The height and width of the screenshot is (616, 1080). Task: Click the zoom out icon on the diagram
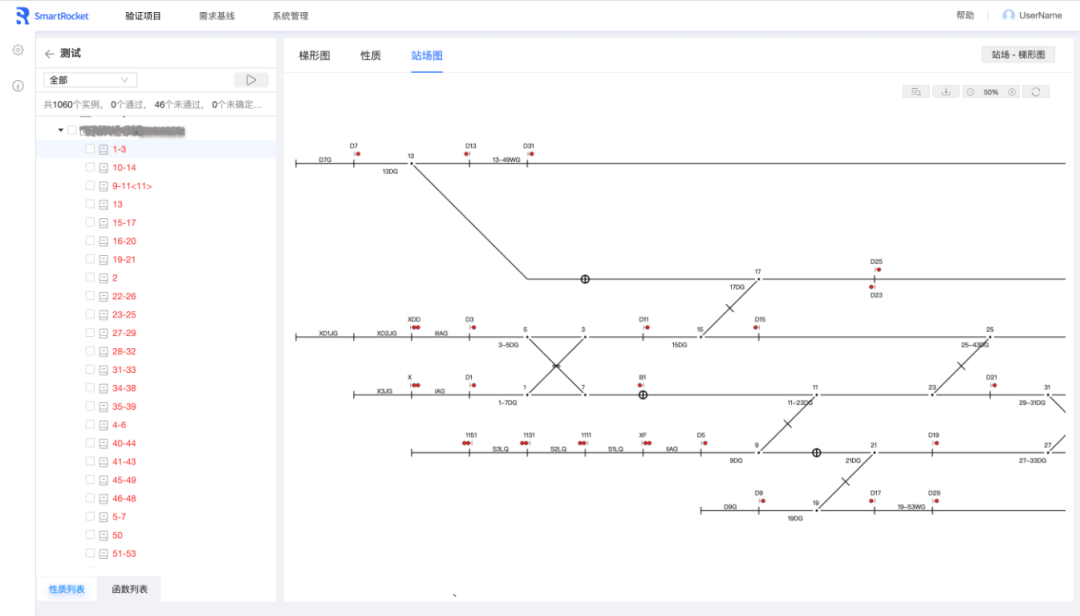pyautogui.click(x=970, y=91)
